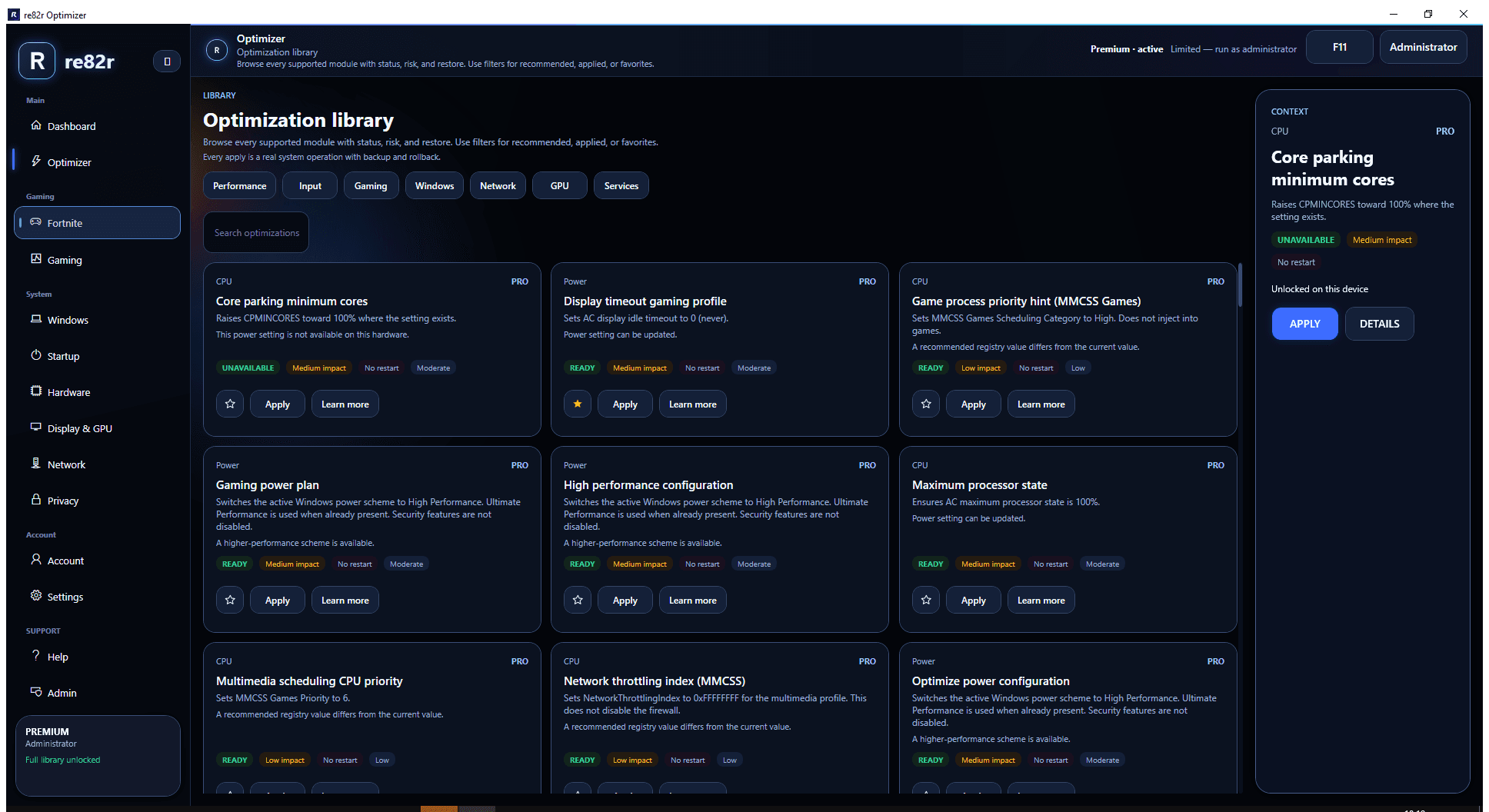Open the Account person icon
This screenshot has height=812, width=1489.
tap(36, 560)
